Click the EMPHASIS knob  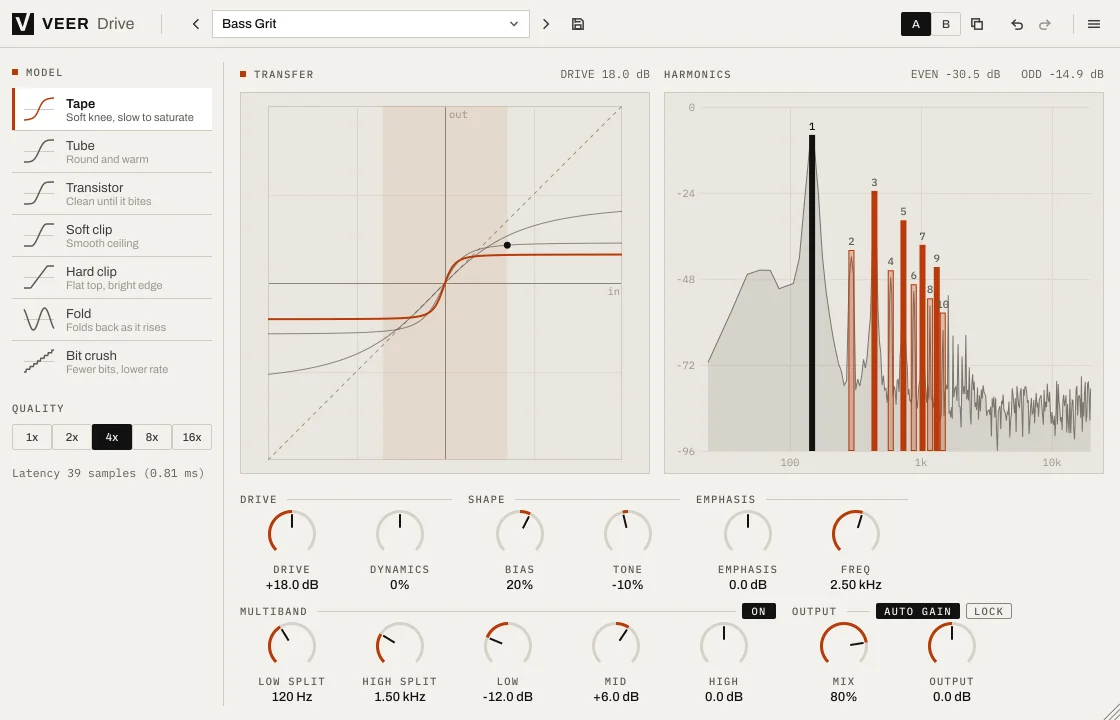pos(748,533)
